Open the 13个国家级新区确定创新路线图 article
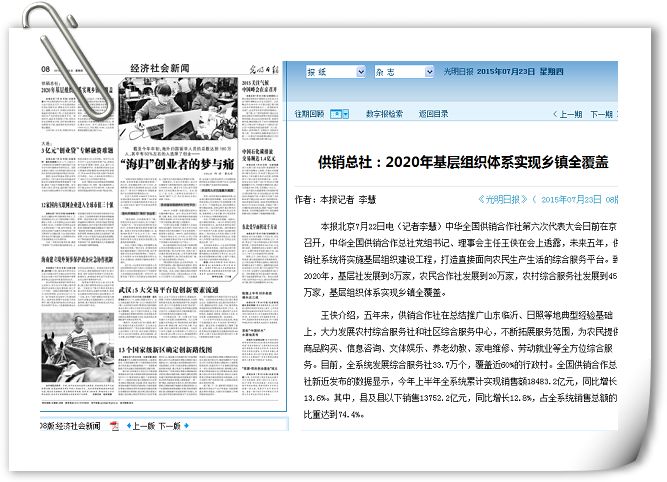This screenshot has width=667, height=482. 165,350
